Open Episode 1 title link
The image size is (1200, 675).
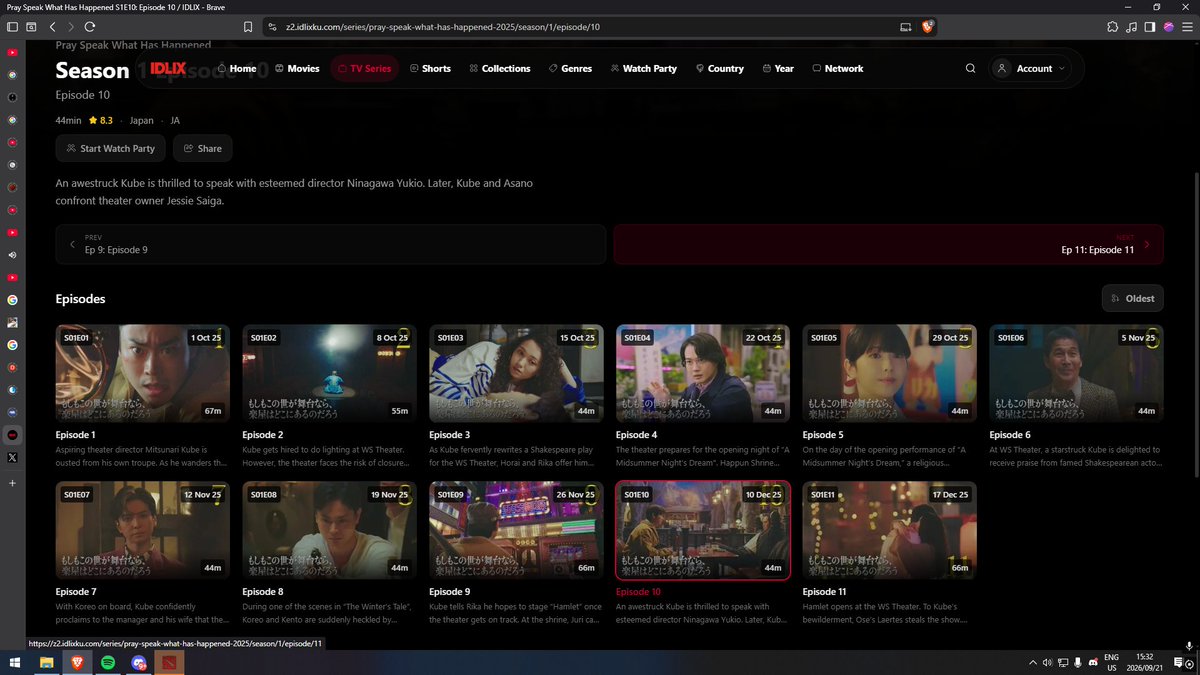click(x=76, y=435)
